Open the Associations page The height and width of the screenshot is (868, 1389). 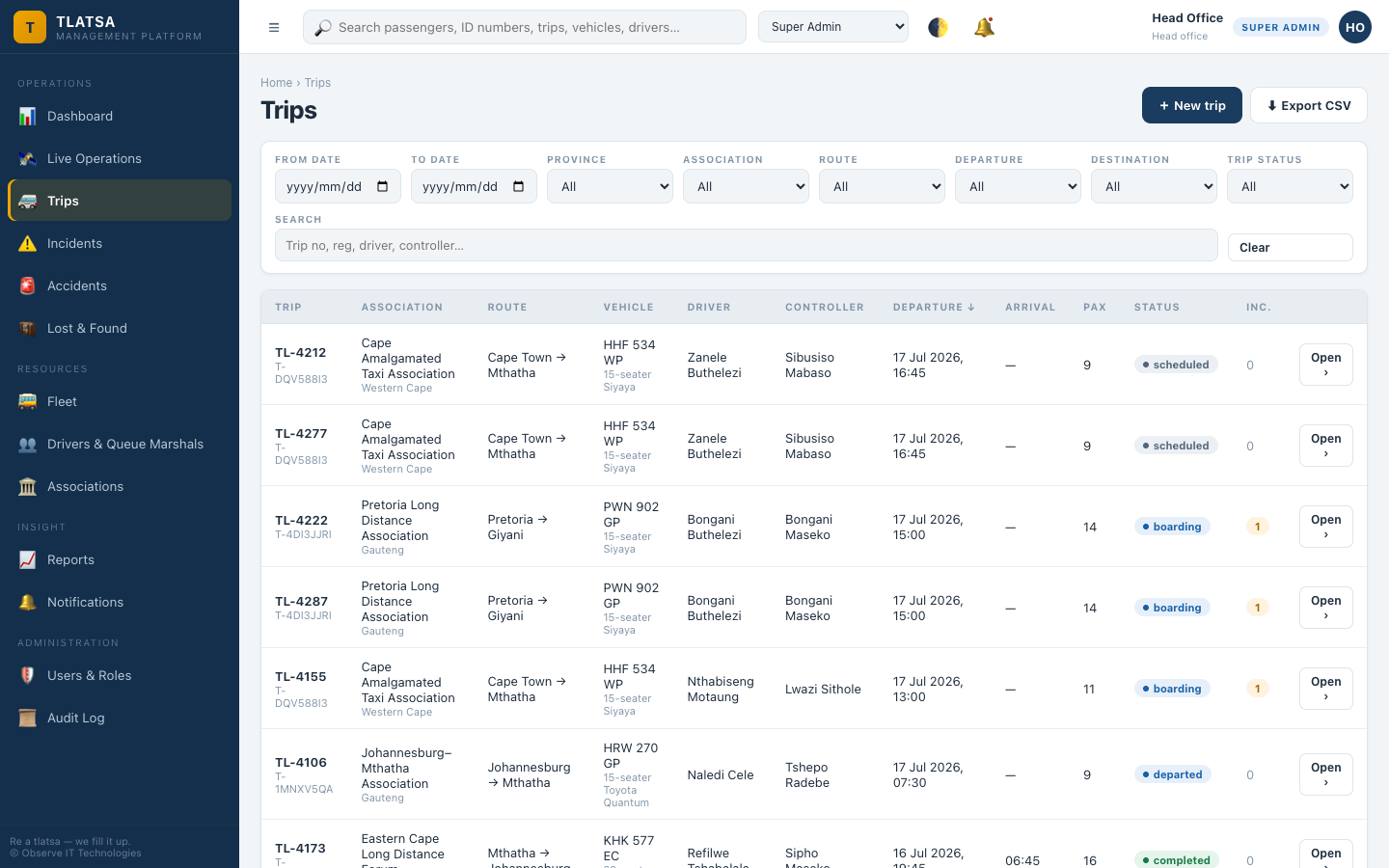120,486
